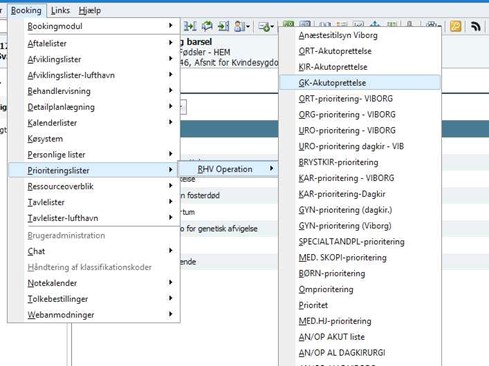
Task: Expand the Bookingmodul submenu arrow
Action: tap(170, 25)
